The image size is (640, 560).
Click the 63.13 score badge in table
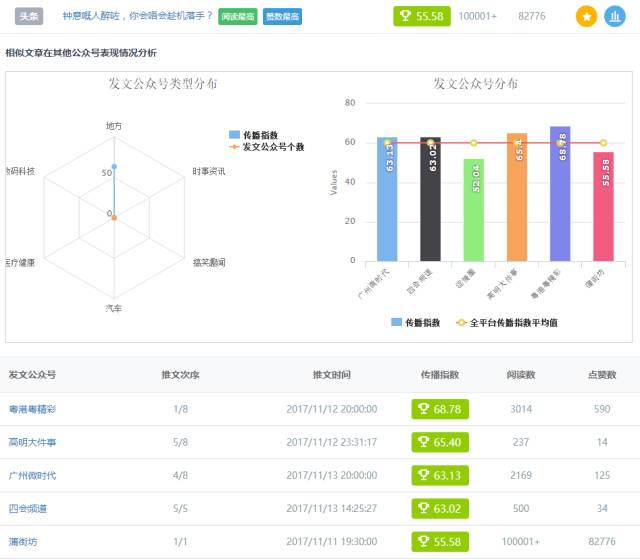pyautogui.click(x=440, y=475)
